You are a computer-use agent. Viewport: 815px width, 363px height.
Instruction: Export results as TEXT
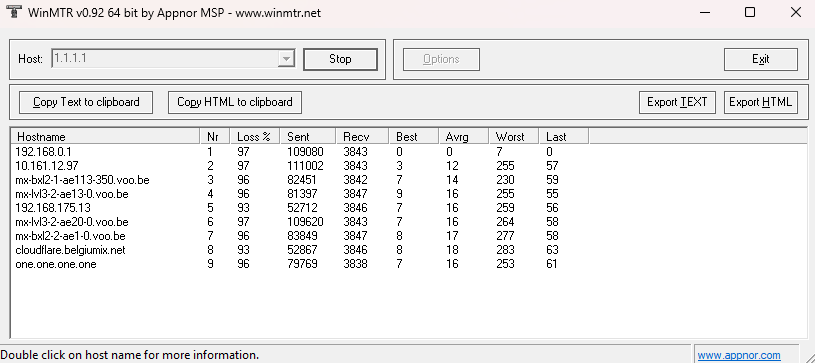tap(677, 102)
